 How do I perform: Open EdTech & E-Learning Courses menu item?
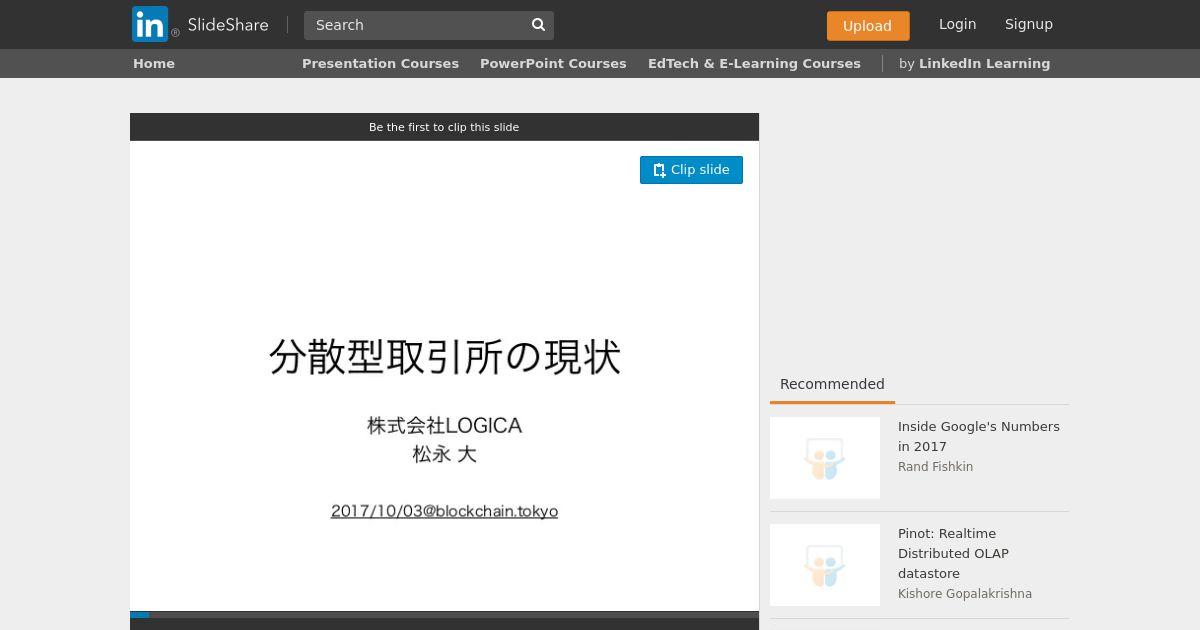(x=754, y=63)
